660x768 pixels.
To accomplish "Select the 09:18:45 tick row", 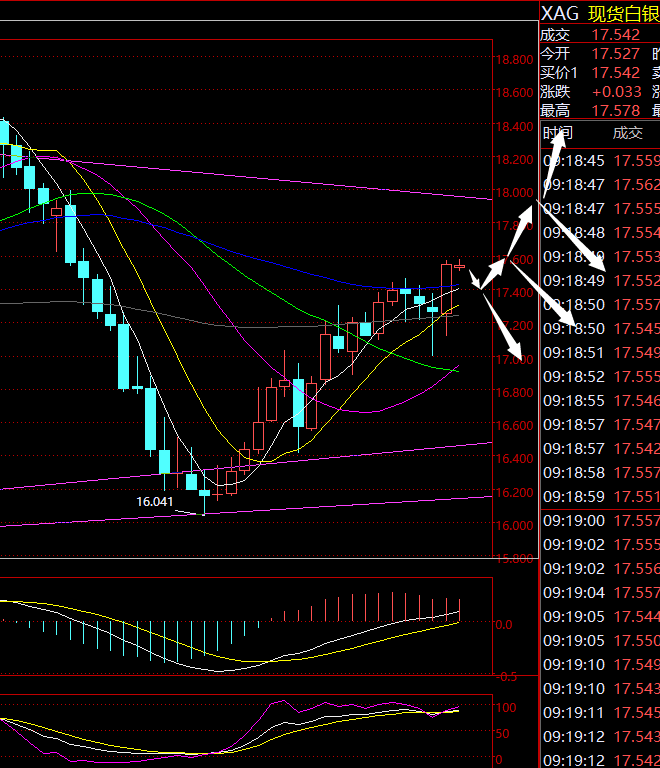I will pyautogui.click(x=598, y=161).
